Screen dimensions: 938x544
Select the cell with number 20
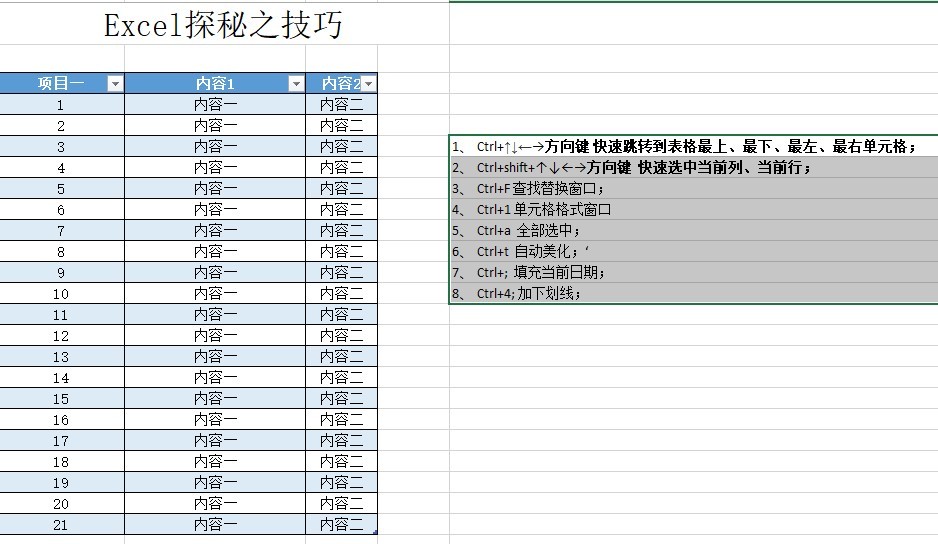61,503
